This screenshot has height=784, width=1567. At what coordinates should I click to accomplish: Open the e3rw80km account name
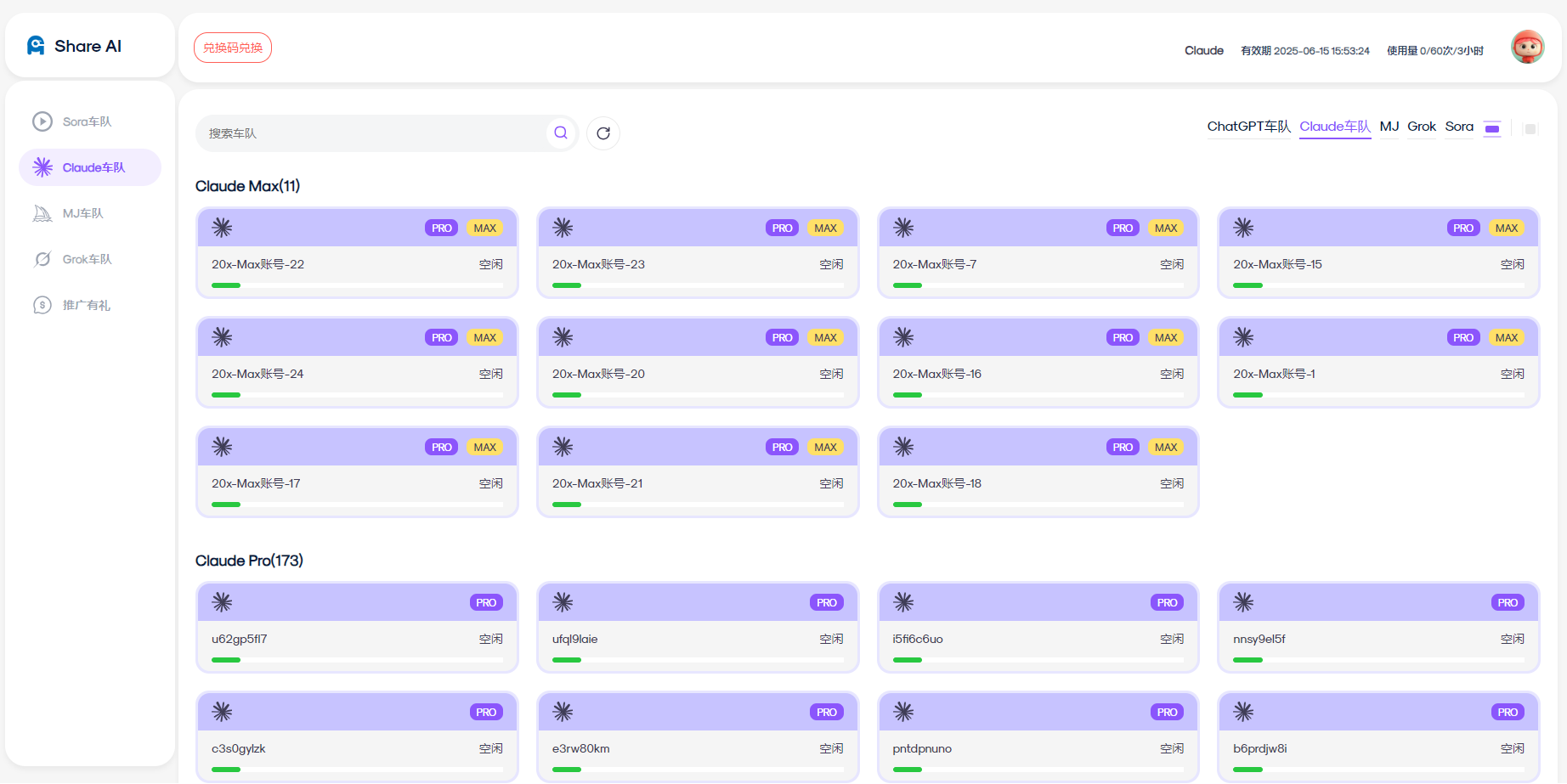pos(580,748)
